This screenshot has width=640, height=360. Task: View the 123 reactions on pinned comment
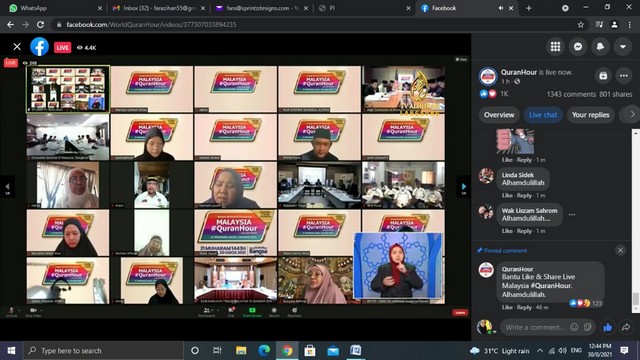click(x=586, y=303)
